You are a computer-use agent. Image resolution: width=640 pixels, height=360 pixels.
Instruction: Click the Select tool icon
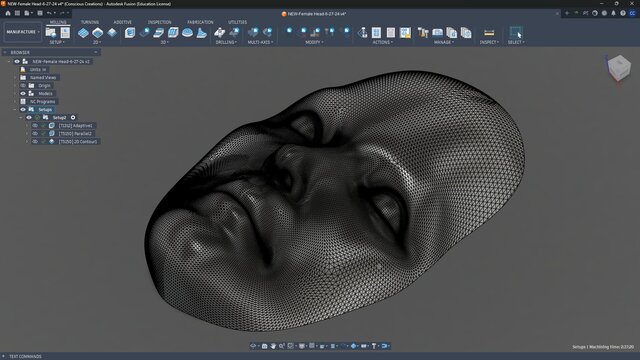(516, 32)
